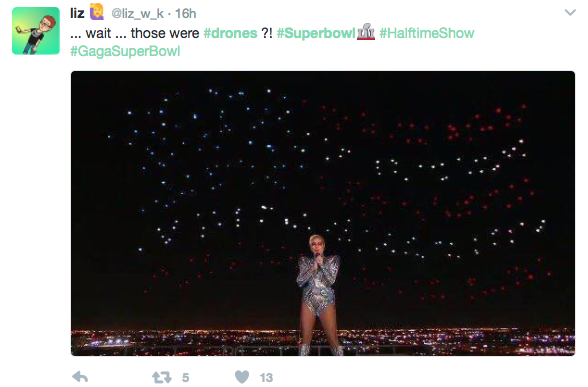Follow the #HalftimeShow hashtag link
588x387 pixels.
(x=427, y=33)
